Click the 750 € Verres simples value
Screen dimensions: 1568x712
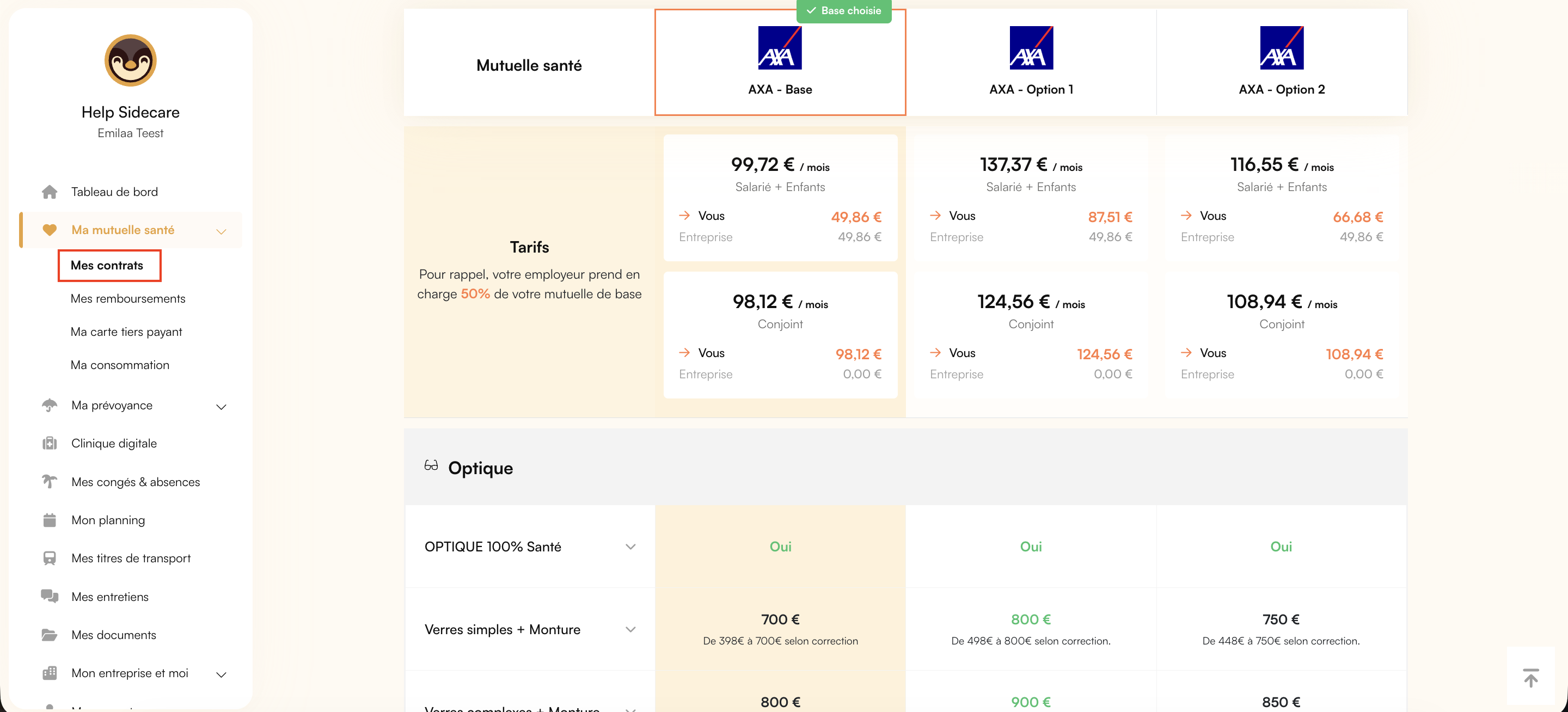[x=1281, y=619]
